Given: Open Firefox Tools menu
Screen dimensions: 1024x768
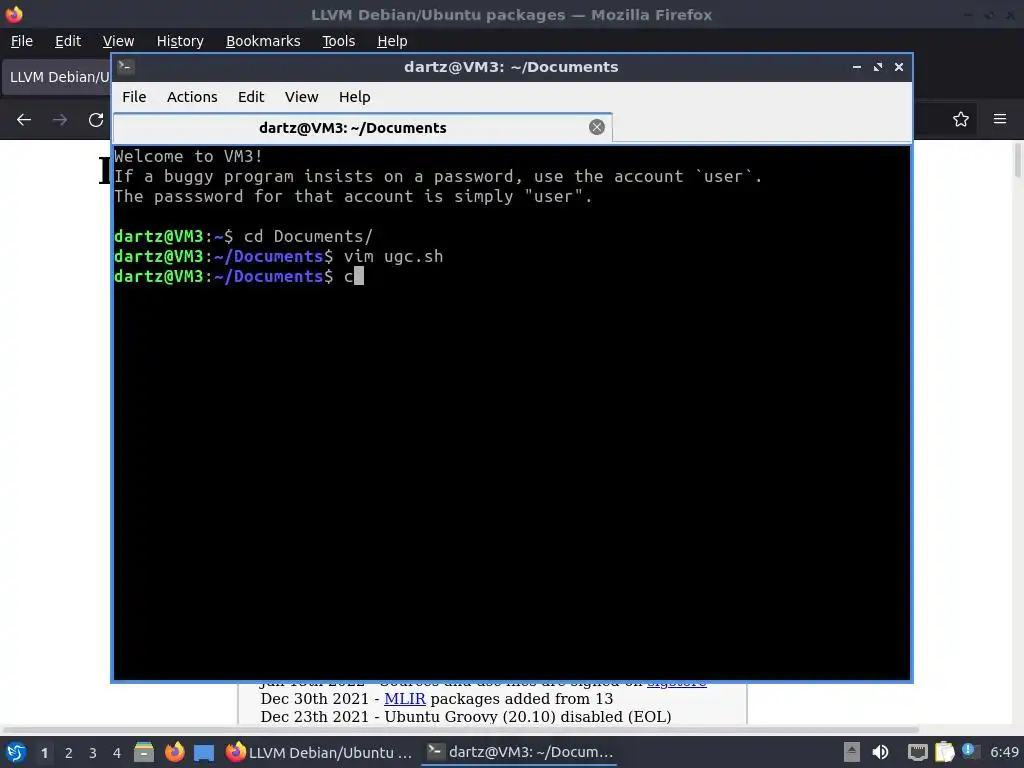Looking at the screenshot, I should [338, 41].
